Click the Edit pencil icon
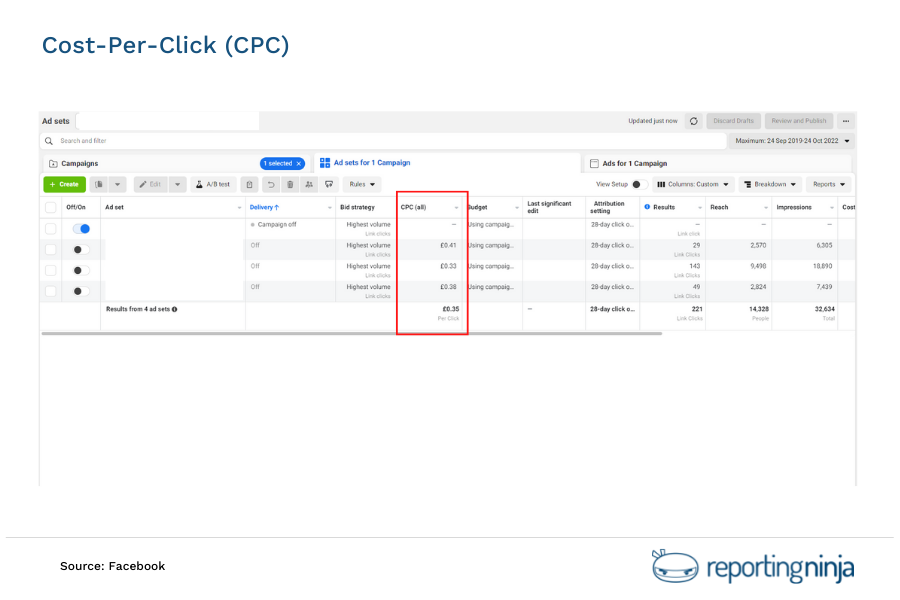 149,184
